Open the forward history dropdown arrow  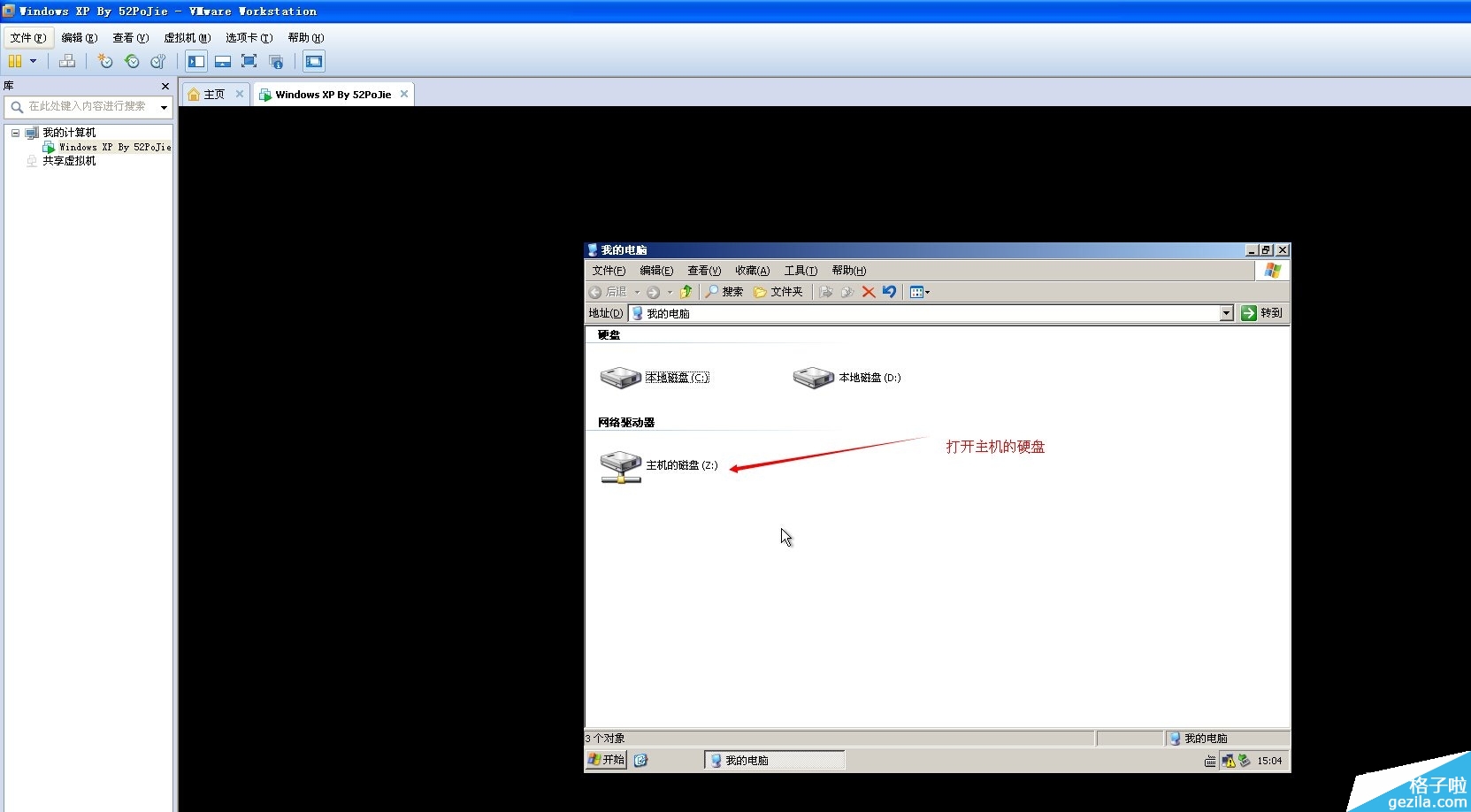tap(670, 292)
